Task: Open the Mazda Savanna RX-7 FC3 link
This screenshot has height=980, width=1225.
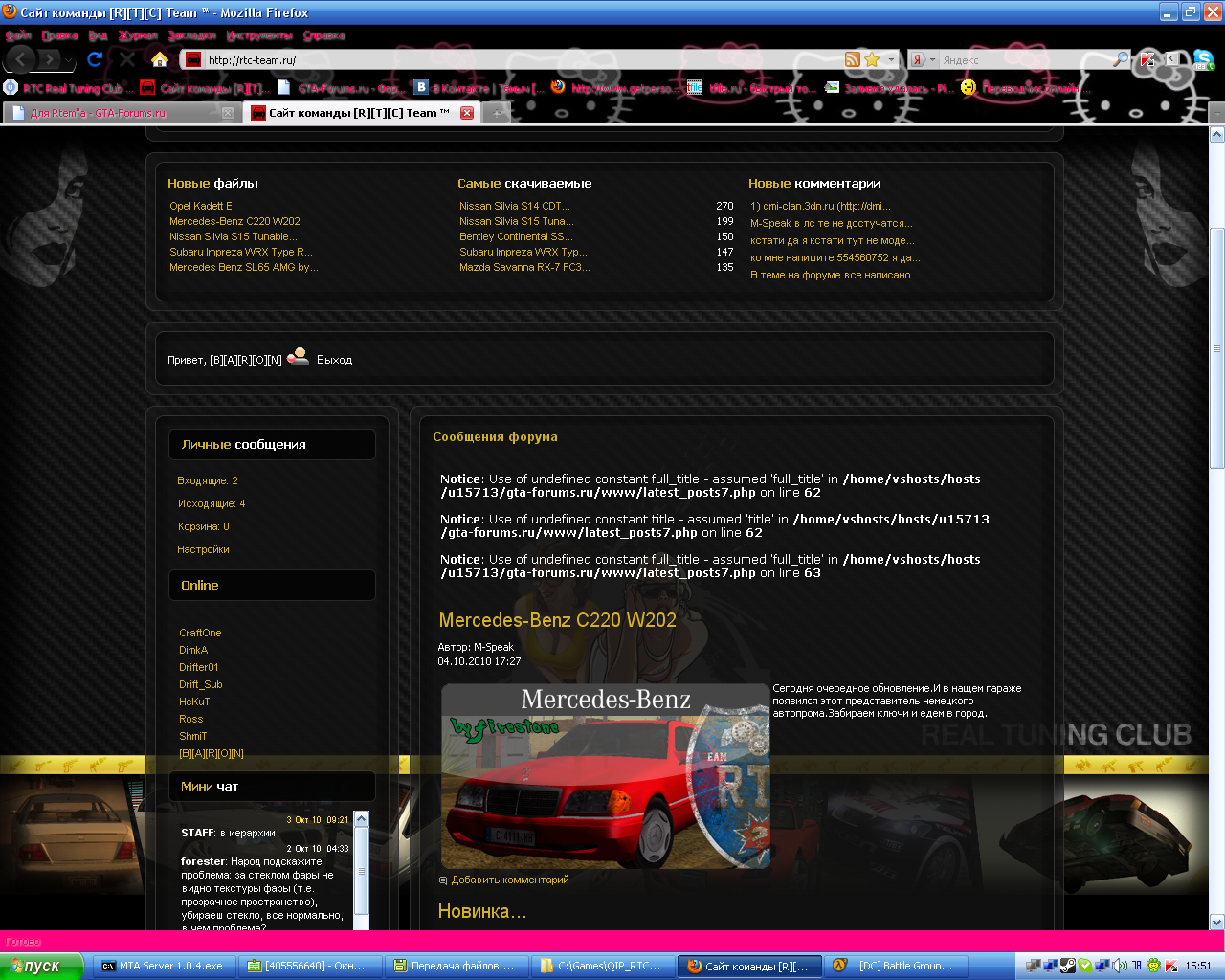Action: (x=524, y=267)
